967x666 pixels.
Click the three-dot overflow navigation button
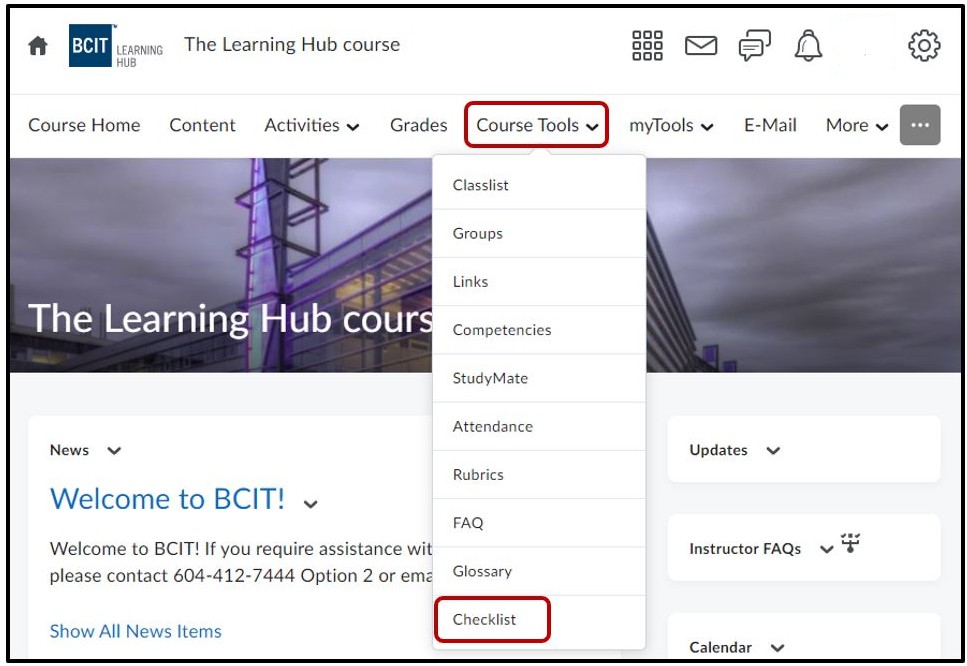(920, 125)
